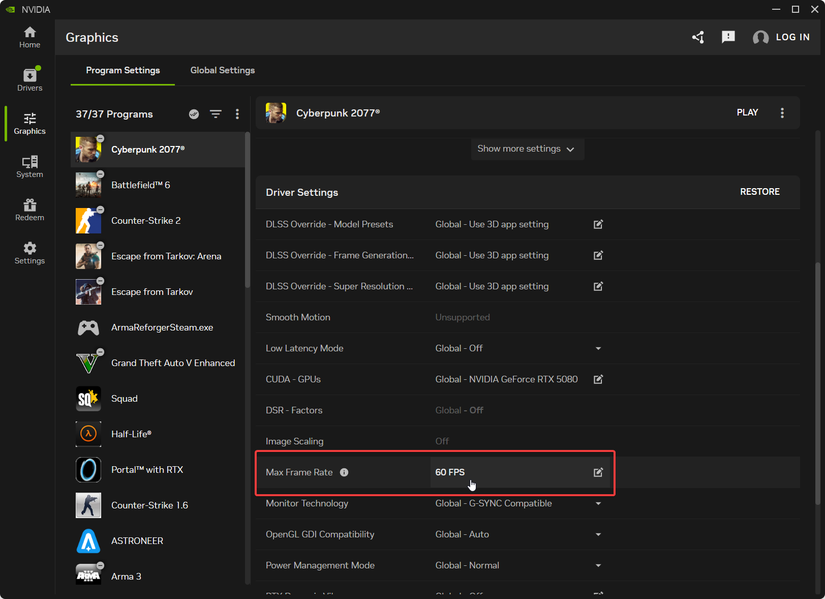This screenshot has width=825, height=599.
Task: Select Squad game icon in list
Action: coord(88,398)
